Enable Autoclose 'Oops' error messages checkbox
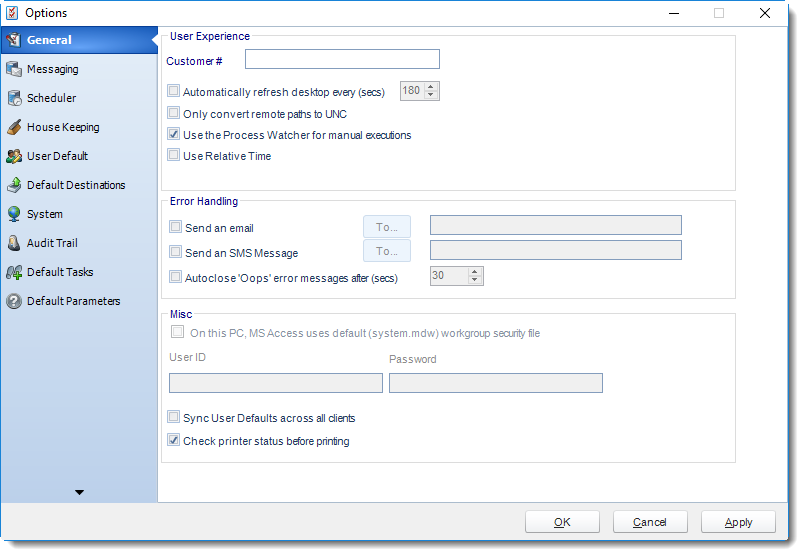Viewport: 804px width, 556px height. 175,276
